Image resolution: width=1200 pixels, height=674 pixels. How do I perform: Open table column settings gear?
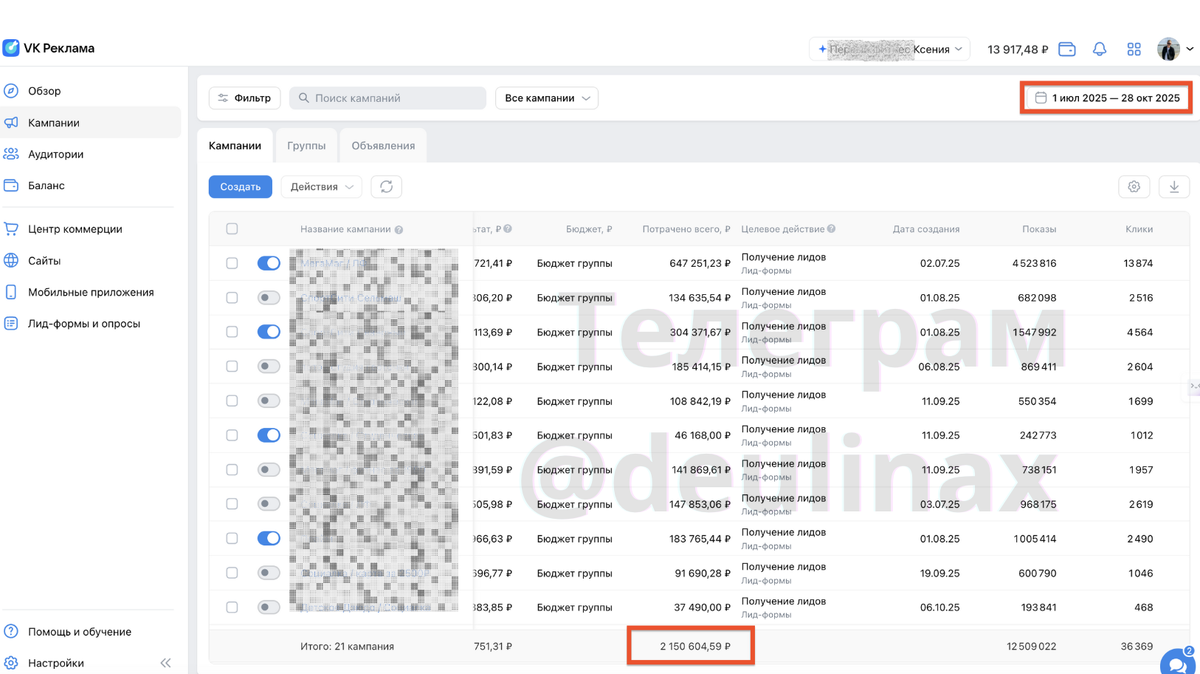(x=1134, y=187)
